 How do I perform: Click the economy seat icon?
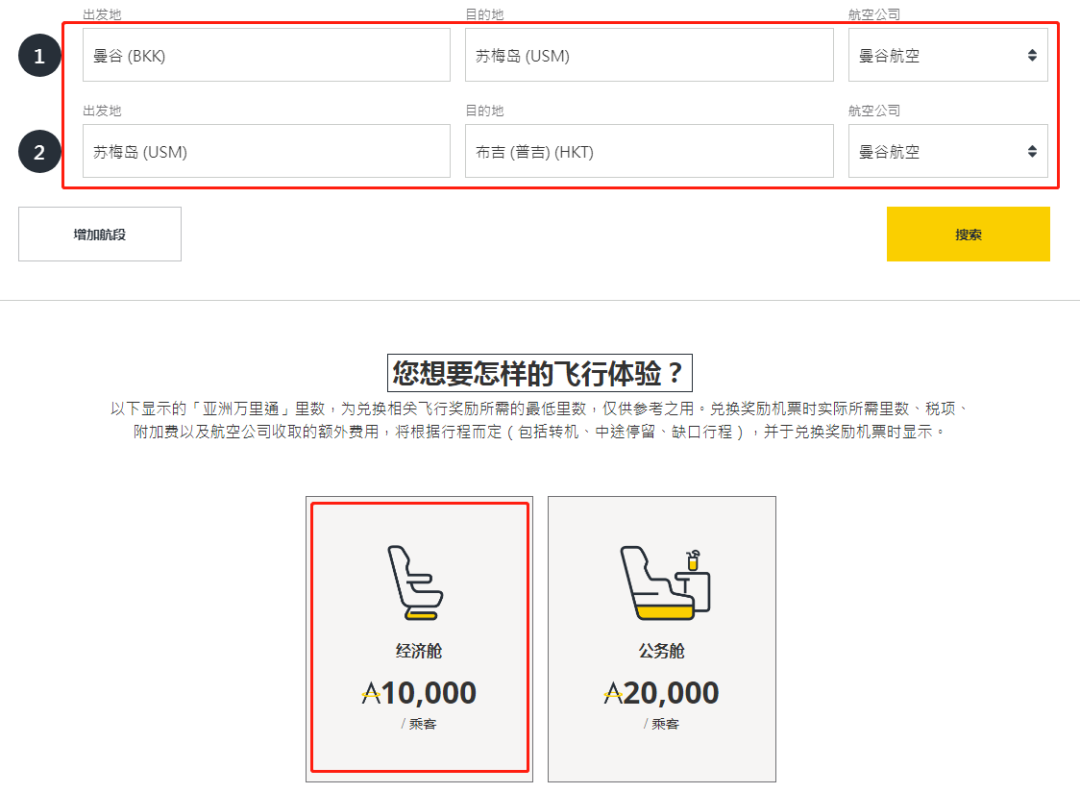click(x=415, y=583)
